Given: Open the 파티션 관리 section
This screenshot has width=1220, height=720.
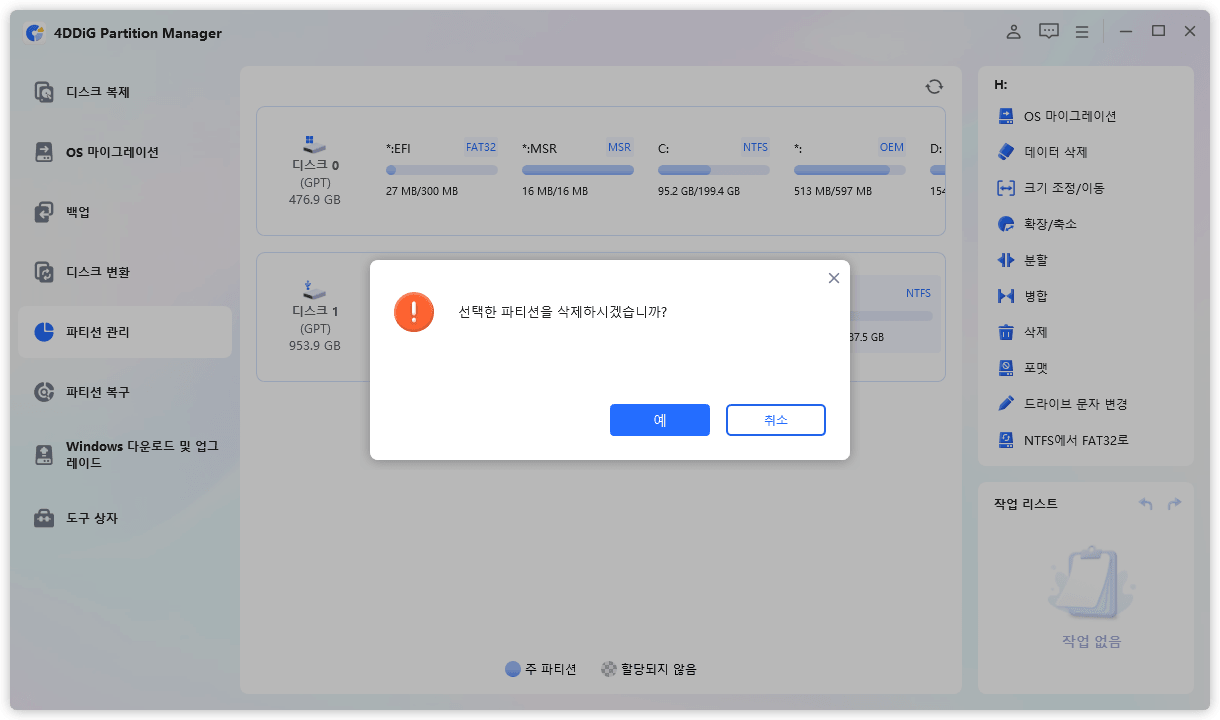Looking at the screenshot, I should (96, 331).
